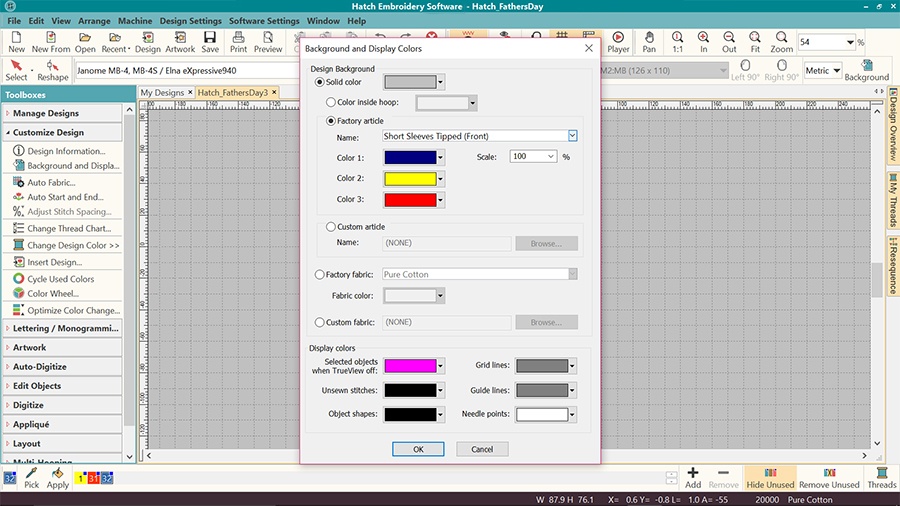Open the Print Preview tool

tap(268, 42)
